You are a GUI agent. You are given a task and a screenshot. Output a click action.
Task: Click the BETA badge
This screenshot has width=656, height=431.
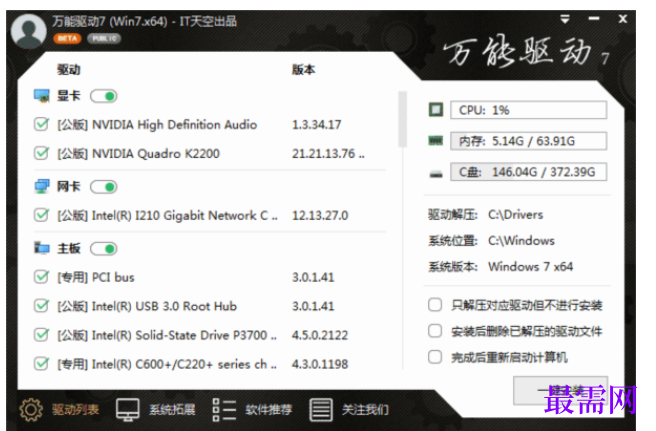pos(67,38)
